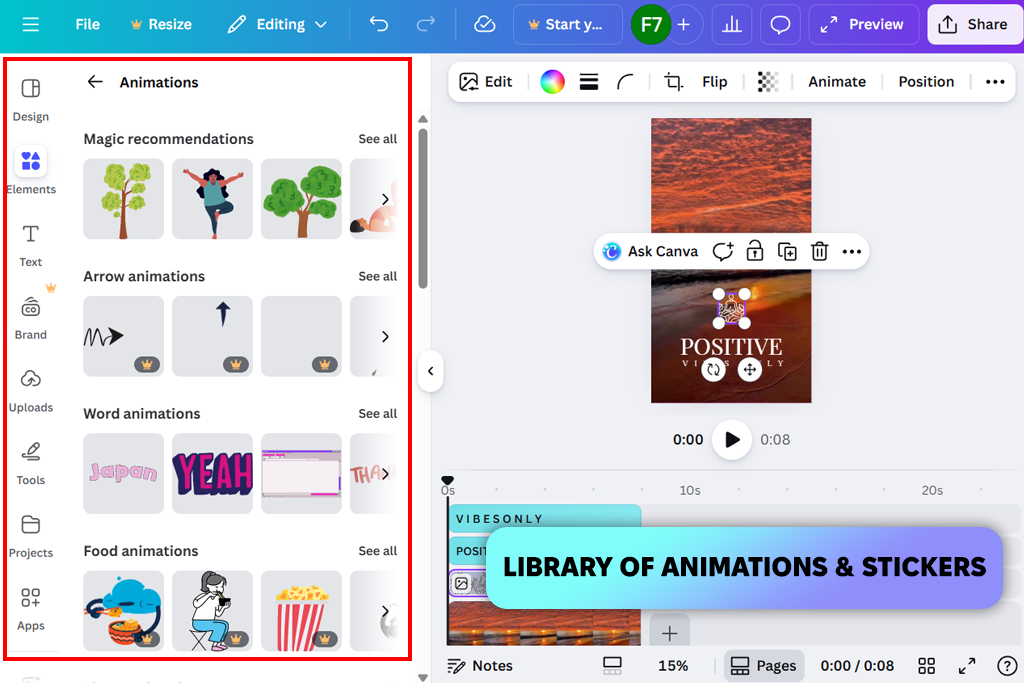The width and height of the screenshot is (1024, 683).
Task: Select the Crop tool
Action: [673, 82]
